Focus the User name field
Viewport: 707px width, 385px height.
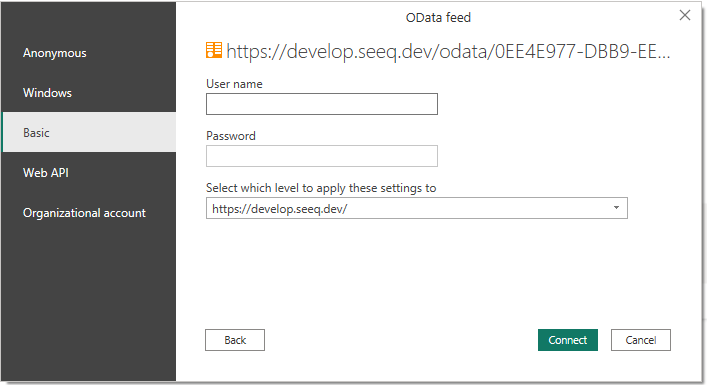click(x=321, y=104)
